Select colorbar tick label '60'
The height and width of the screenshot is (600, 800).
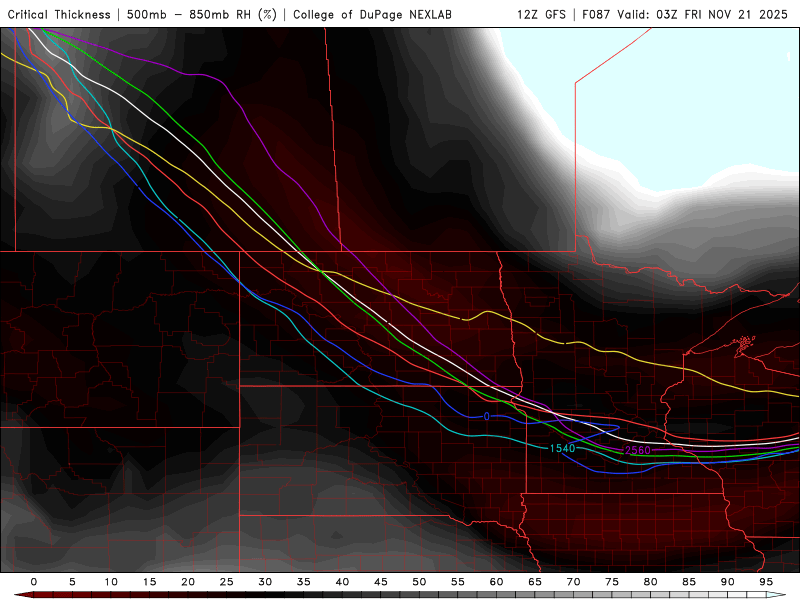pyautogui.click(x=496, y=582)
